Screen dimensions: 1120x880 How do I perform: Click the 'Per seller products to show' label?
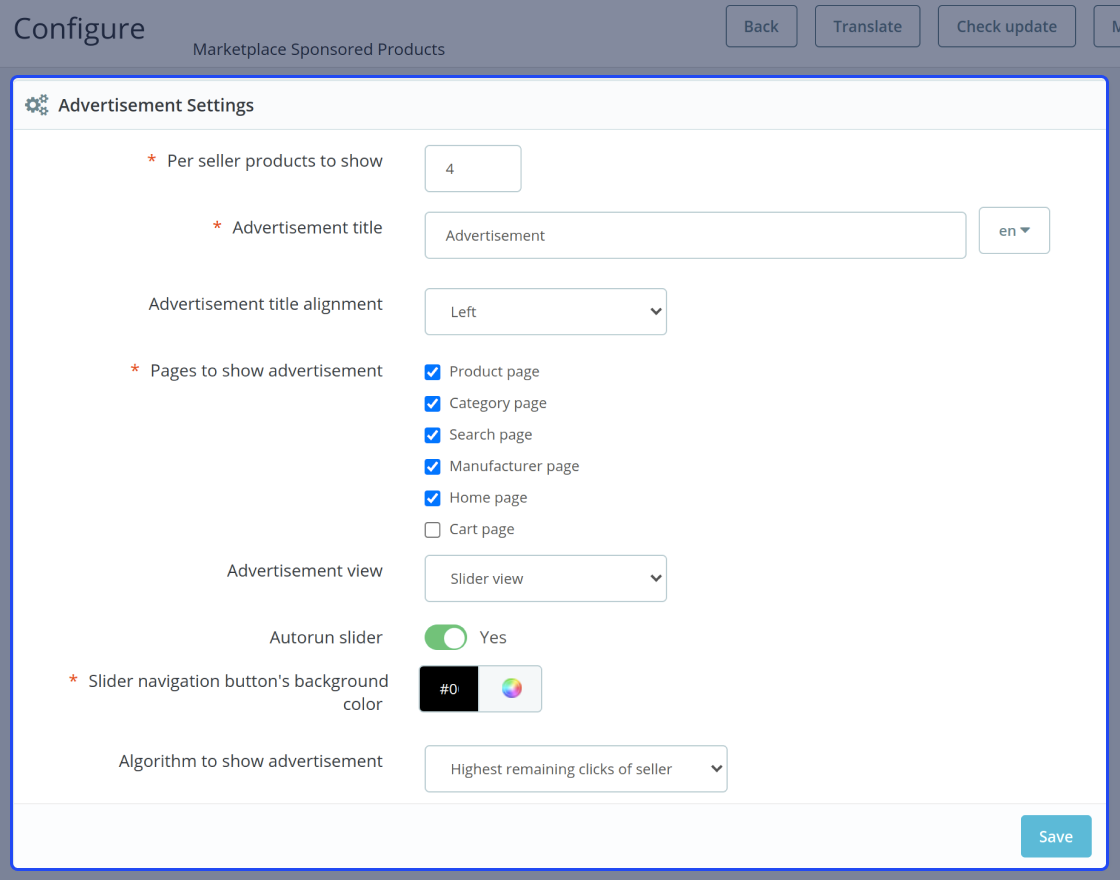pos(275,161)
